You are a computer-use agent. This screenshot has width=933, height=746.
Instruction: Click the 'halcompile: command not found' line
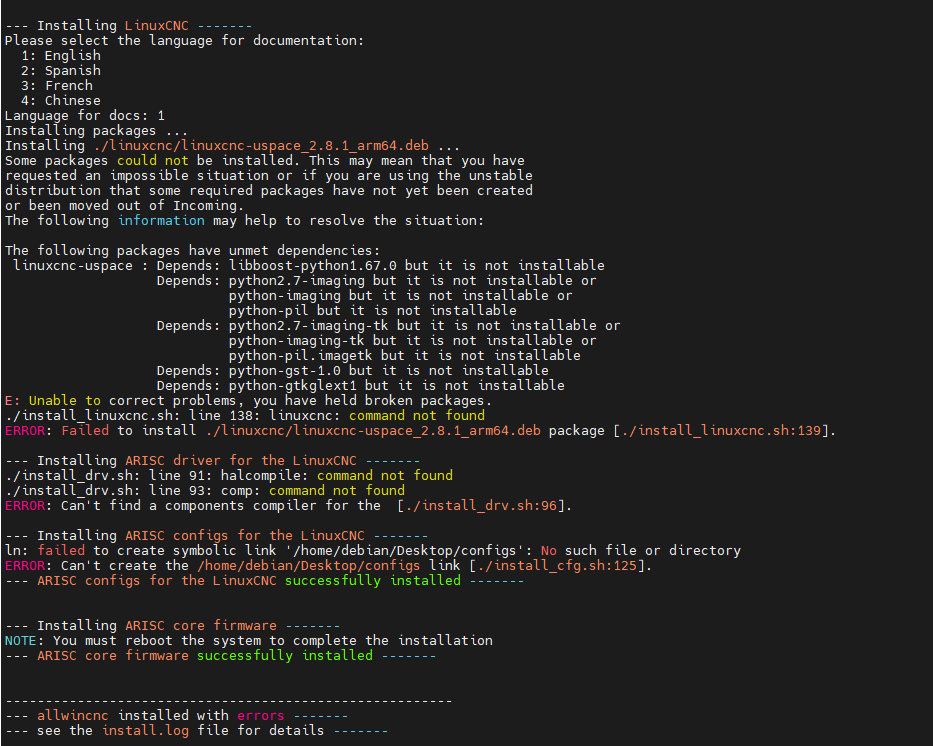(228, 475)
